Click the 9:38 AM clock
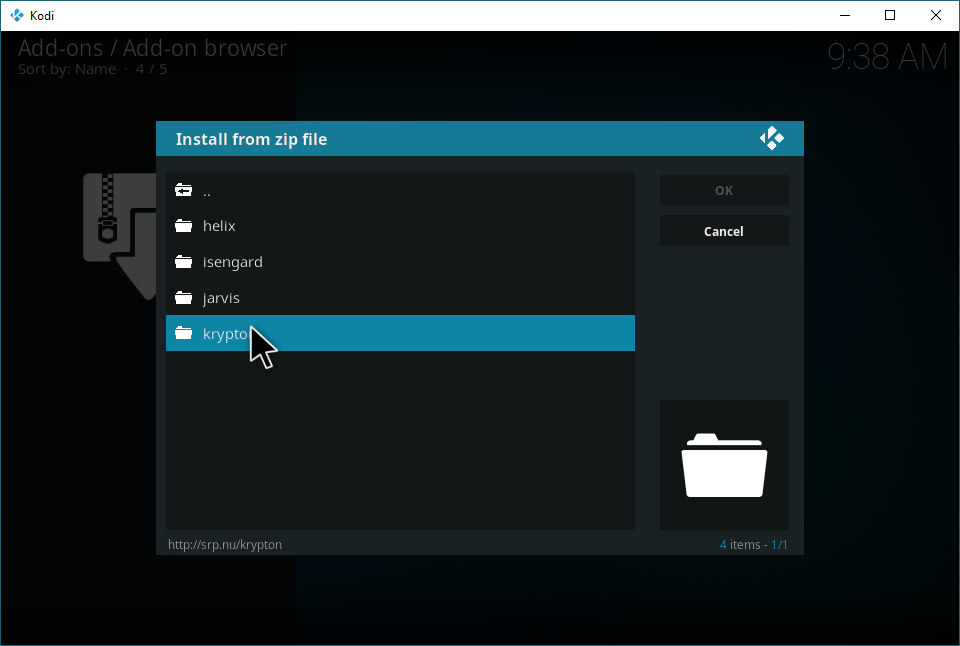 (887, 57)
